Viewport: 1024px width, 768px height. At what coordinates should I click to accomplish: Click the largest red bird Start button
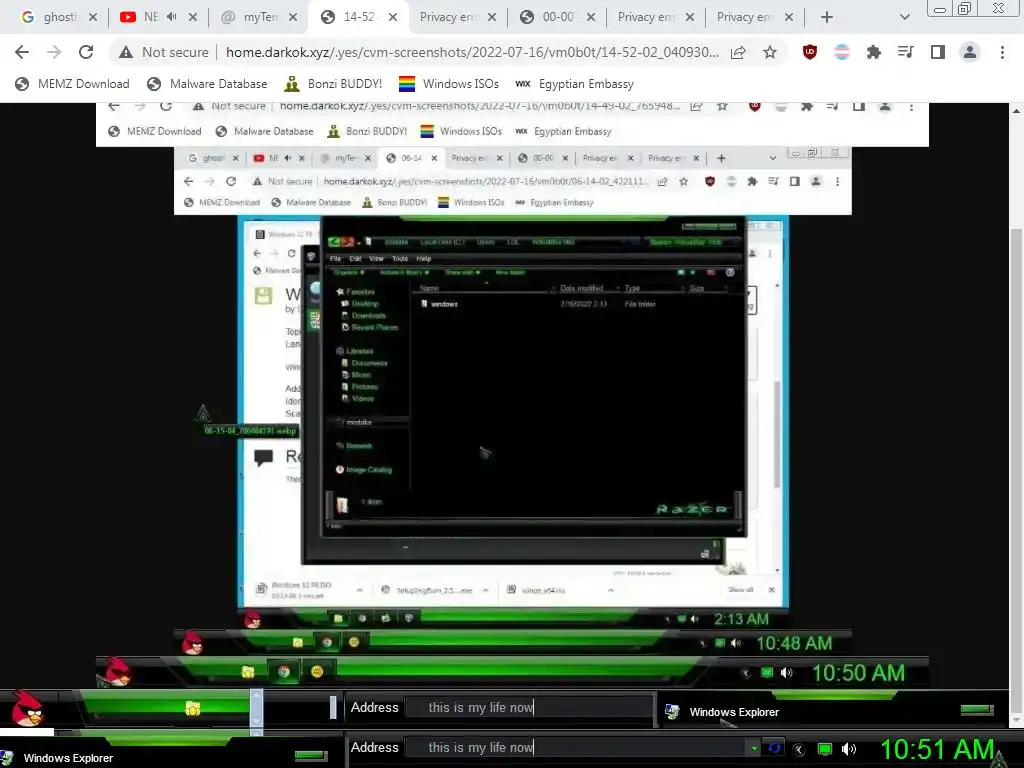pos(27,709)
